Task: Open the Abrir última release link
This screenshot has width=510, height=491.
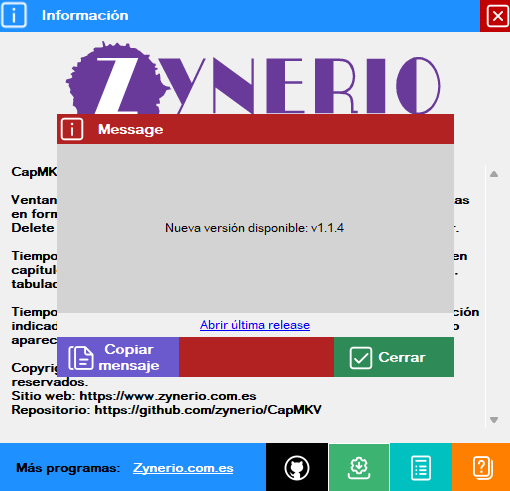Action: pos(255,325)
